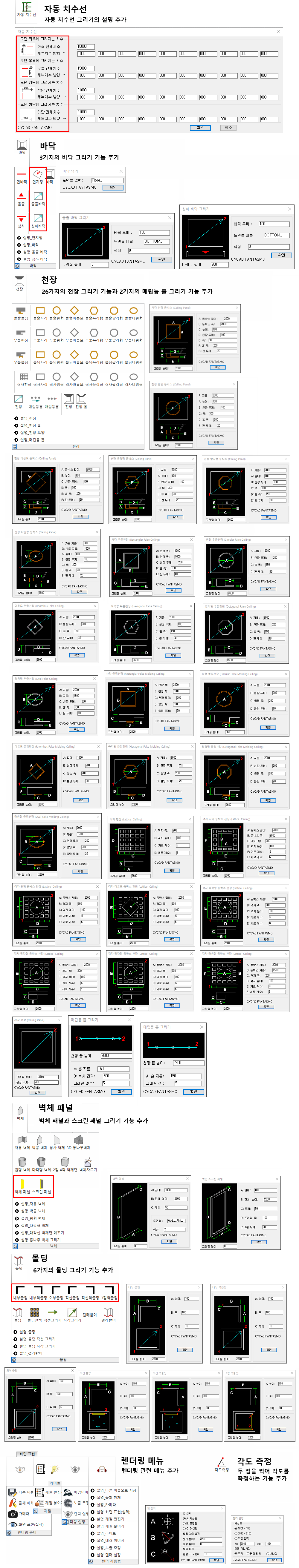299x1568 pixels.
Task: Select the 돌출사각 ceiling shape
Action: pos(40,313)
